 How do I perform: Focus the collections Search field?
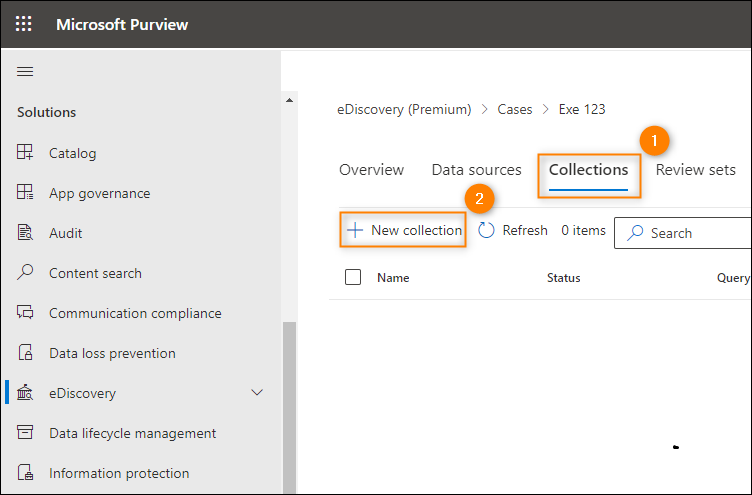click(x=682, y=233)
